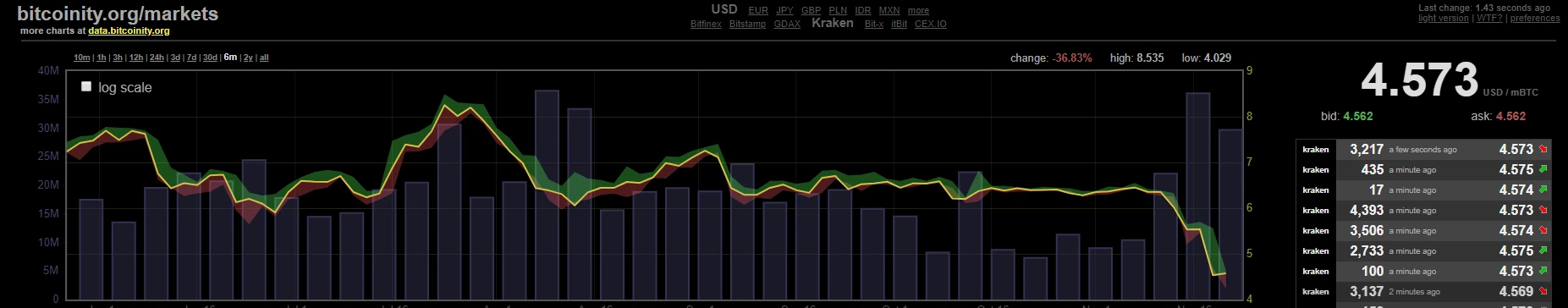Switch chart range to 24h
This screenshot has width=1568, height=308.
pos(157,58)
